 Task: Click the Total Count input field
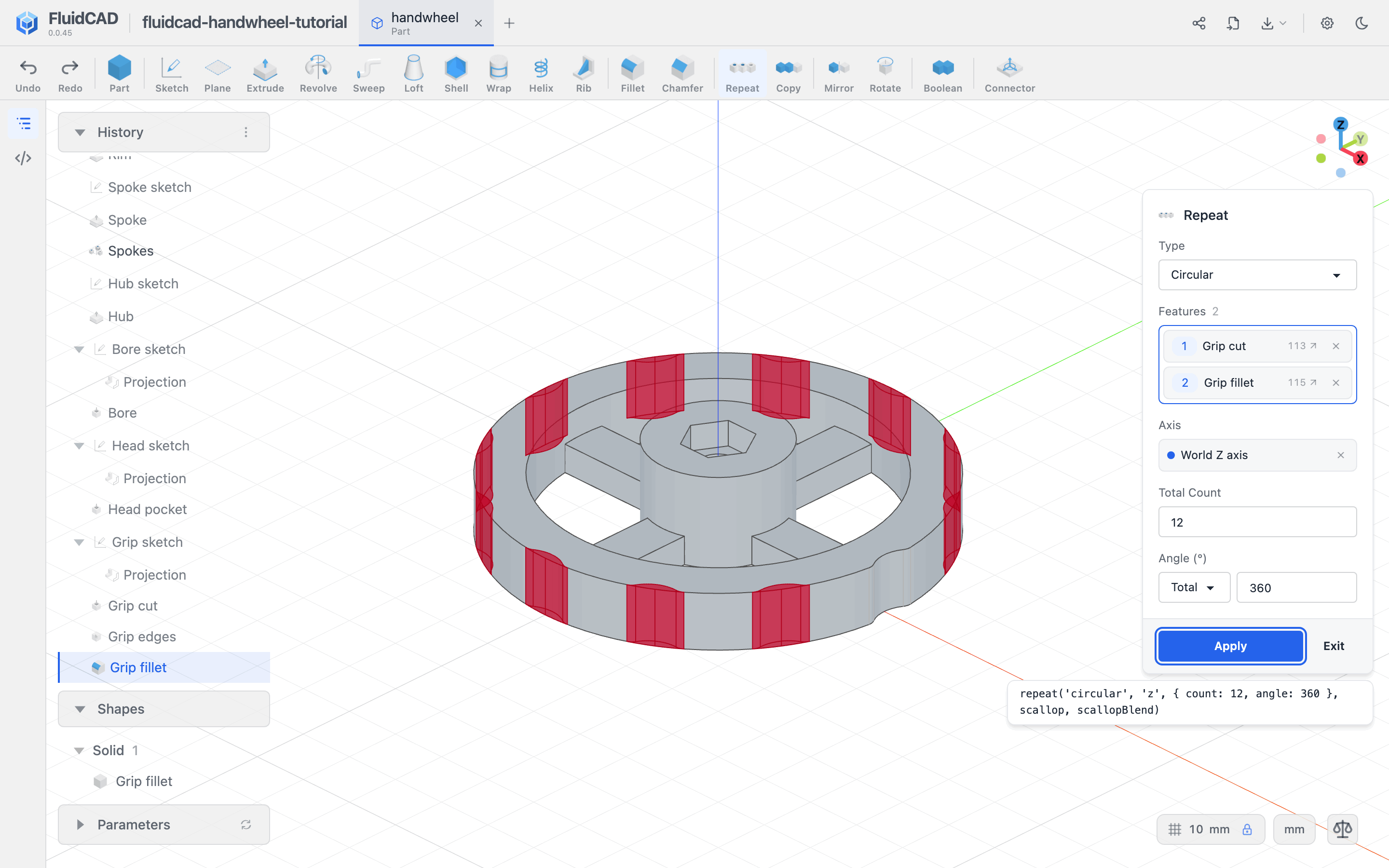coord(1257,521)
